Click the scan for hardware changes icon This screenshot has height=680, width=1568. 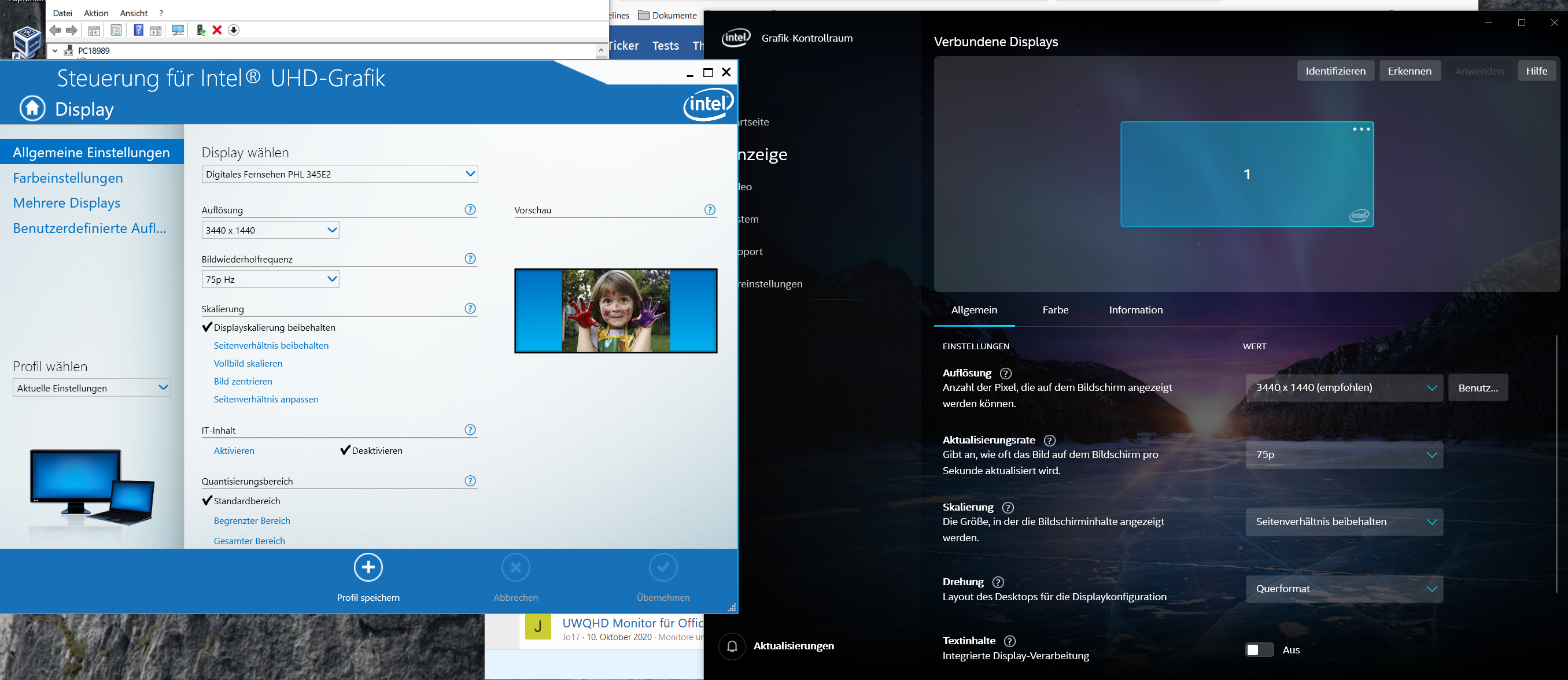(x=178, y=31)
